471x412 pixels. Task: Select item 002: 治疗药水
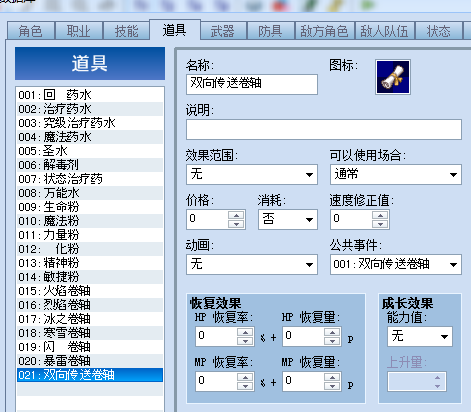click(x=90, y=109)
